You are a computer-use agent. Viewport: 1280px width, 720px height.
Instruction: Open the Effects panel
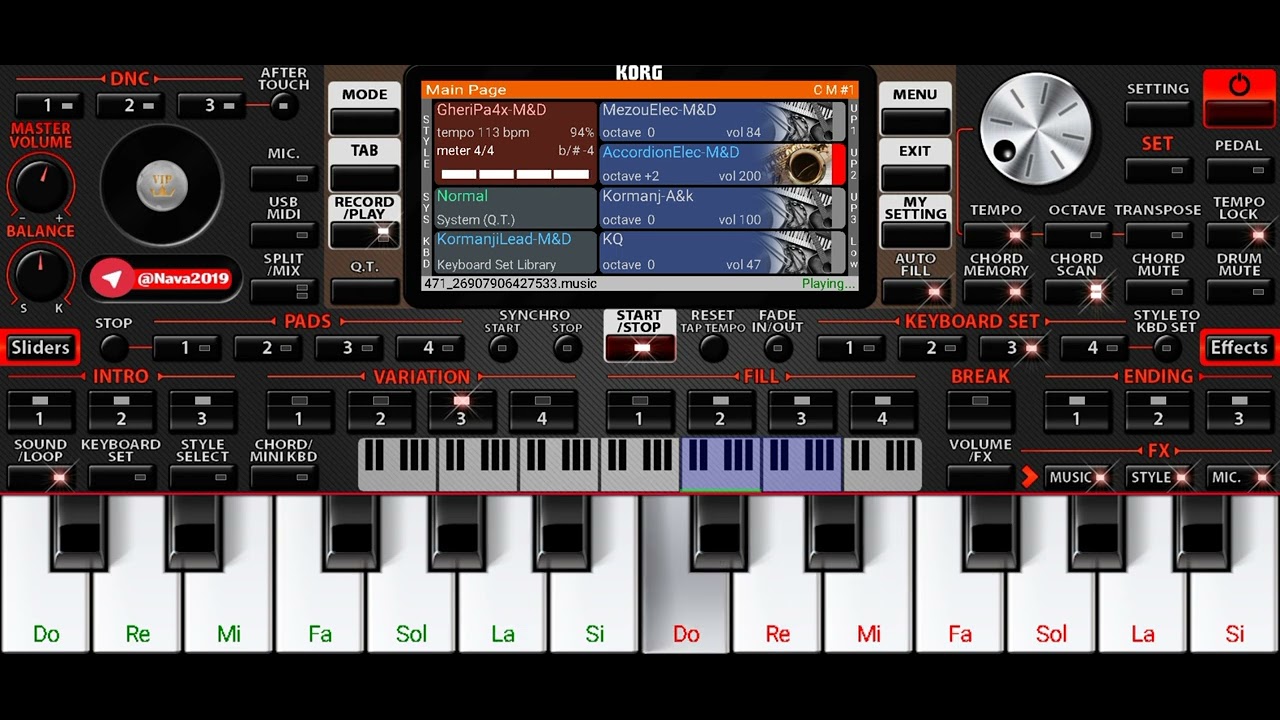pyautogui.click(x=1239, y=348)
